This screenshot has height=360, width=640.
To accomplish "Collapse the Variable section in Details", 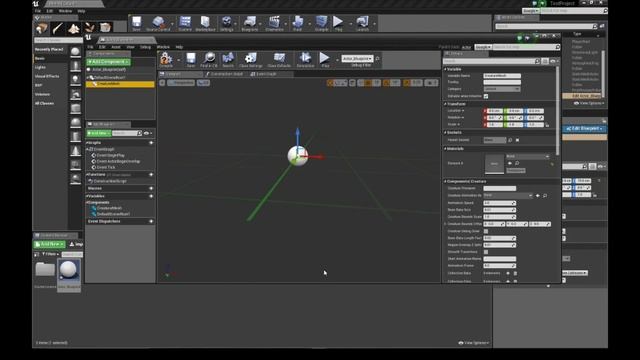I will (445, 69).
